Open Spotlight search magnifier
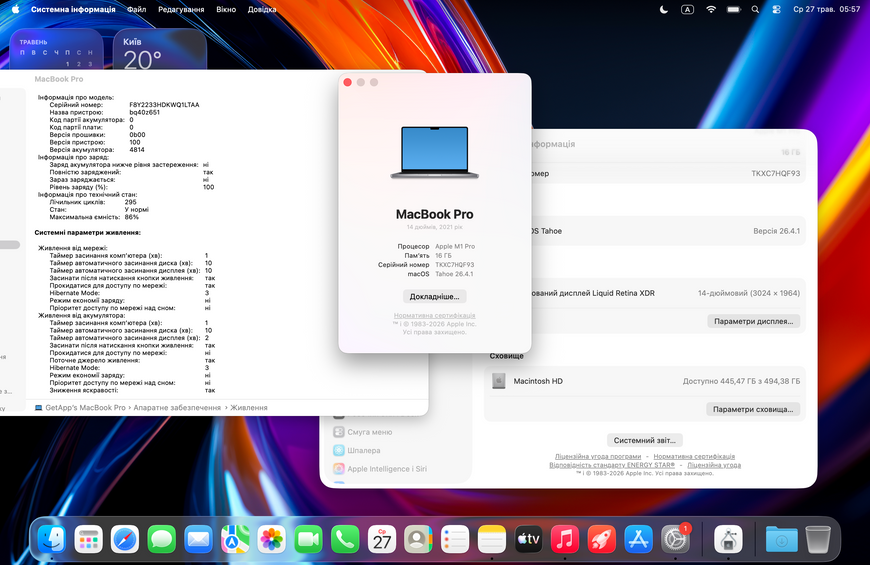This screenshot has height=565, width=870. (x=755, y=9)
